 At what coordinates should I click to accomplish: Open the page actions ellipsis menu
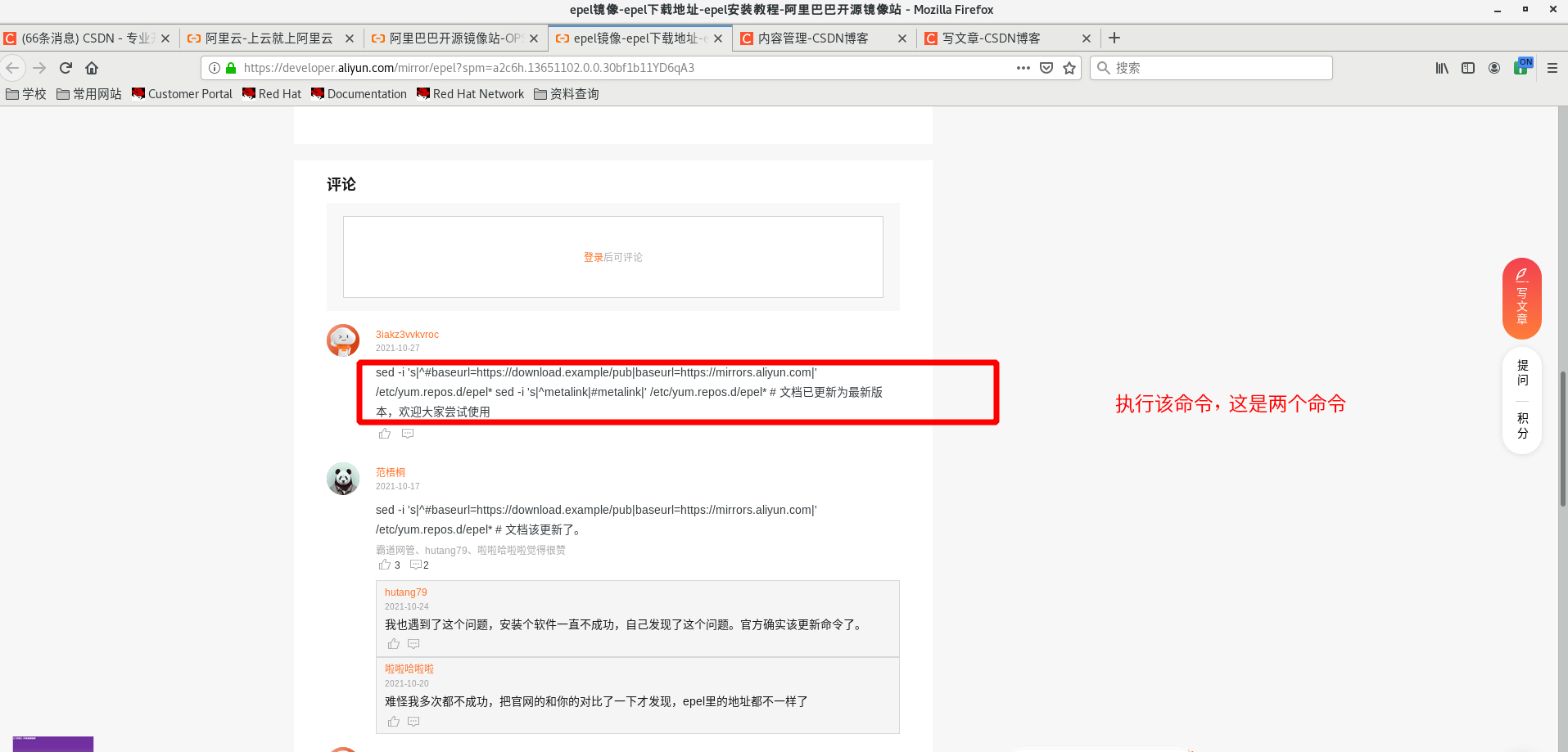[1023, 68]
